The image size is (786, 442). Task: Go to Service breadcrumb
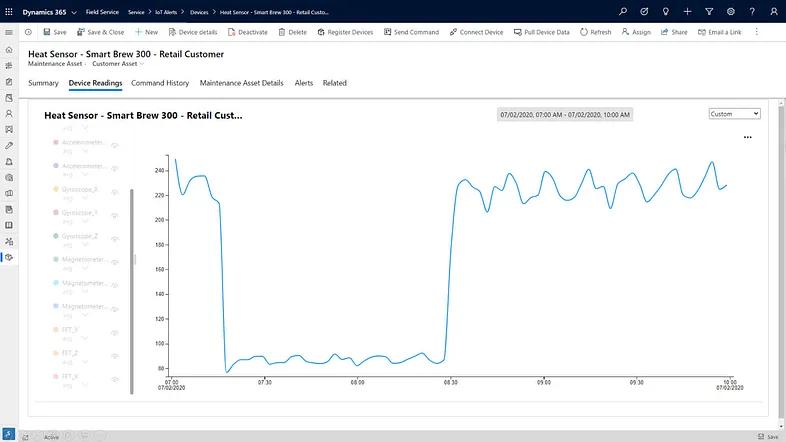[x=136, y=12]
